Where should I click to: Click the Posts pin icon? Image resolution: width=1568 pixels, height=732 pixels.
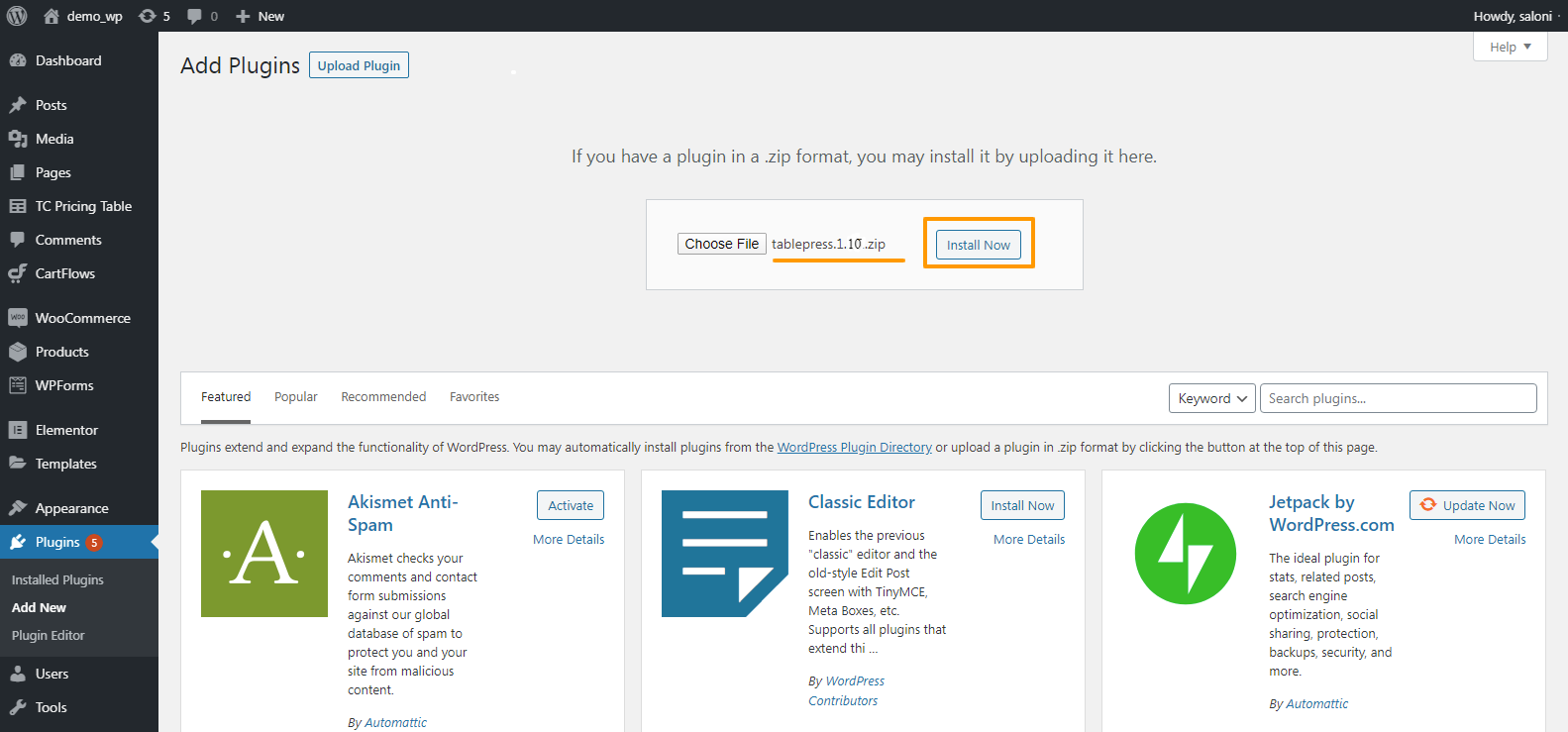[x=18, y=105]
